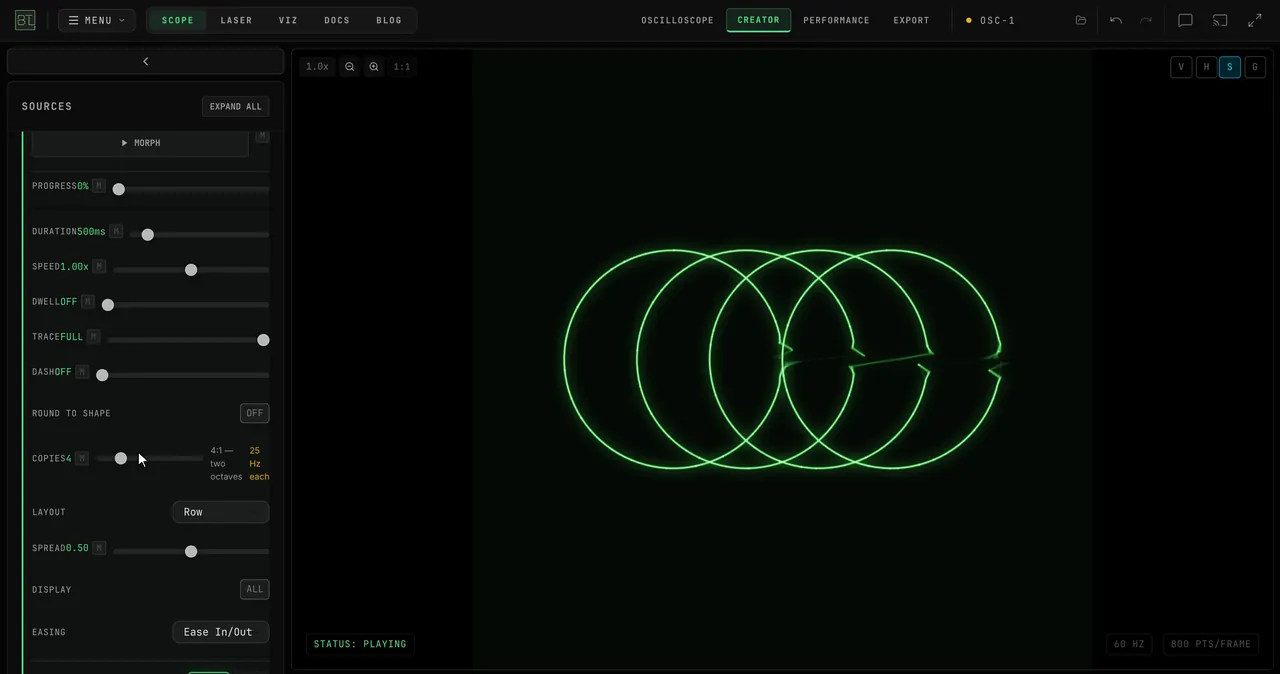1280x674 pixels.
Task: Toggle Round to Shape OFF switch
Action: pos(255,413)
